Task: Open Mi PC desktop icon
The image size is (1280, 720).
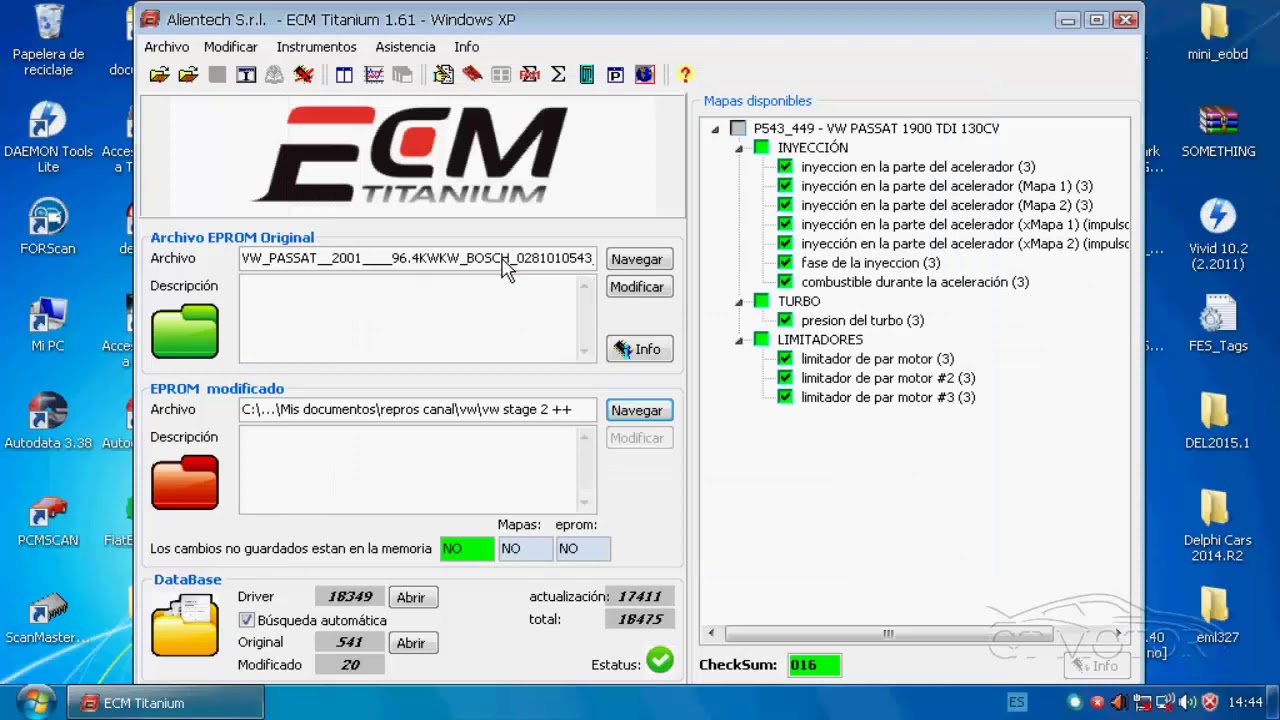Action: tap(48, 324)
